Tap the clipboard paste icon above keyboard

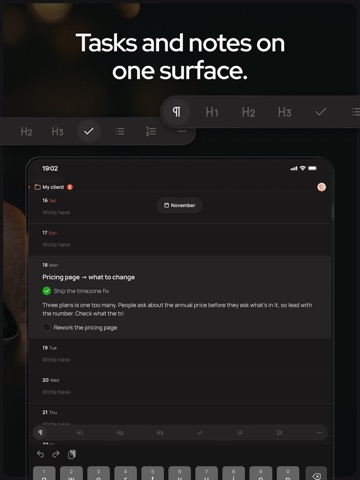point(72,454)
